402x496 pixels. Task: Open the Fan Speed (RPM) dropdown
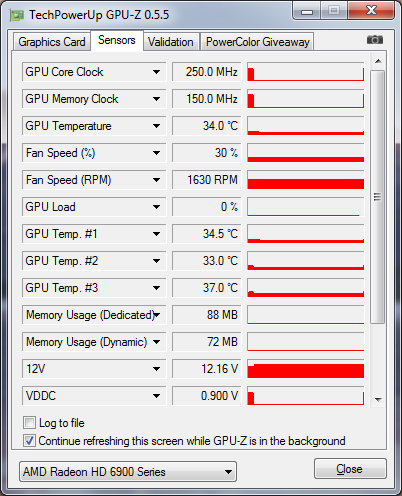click(156, 180)
